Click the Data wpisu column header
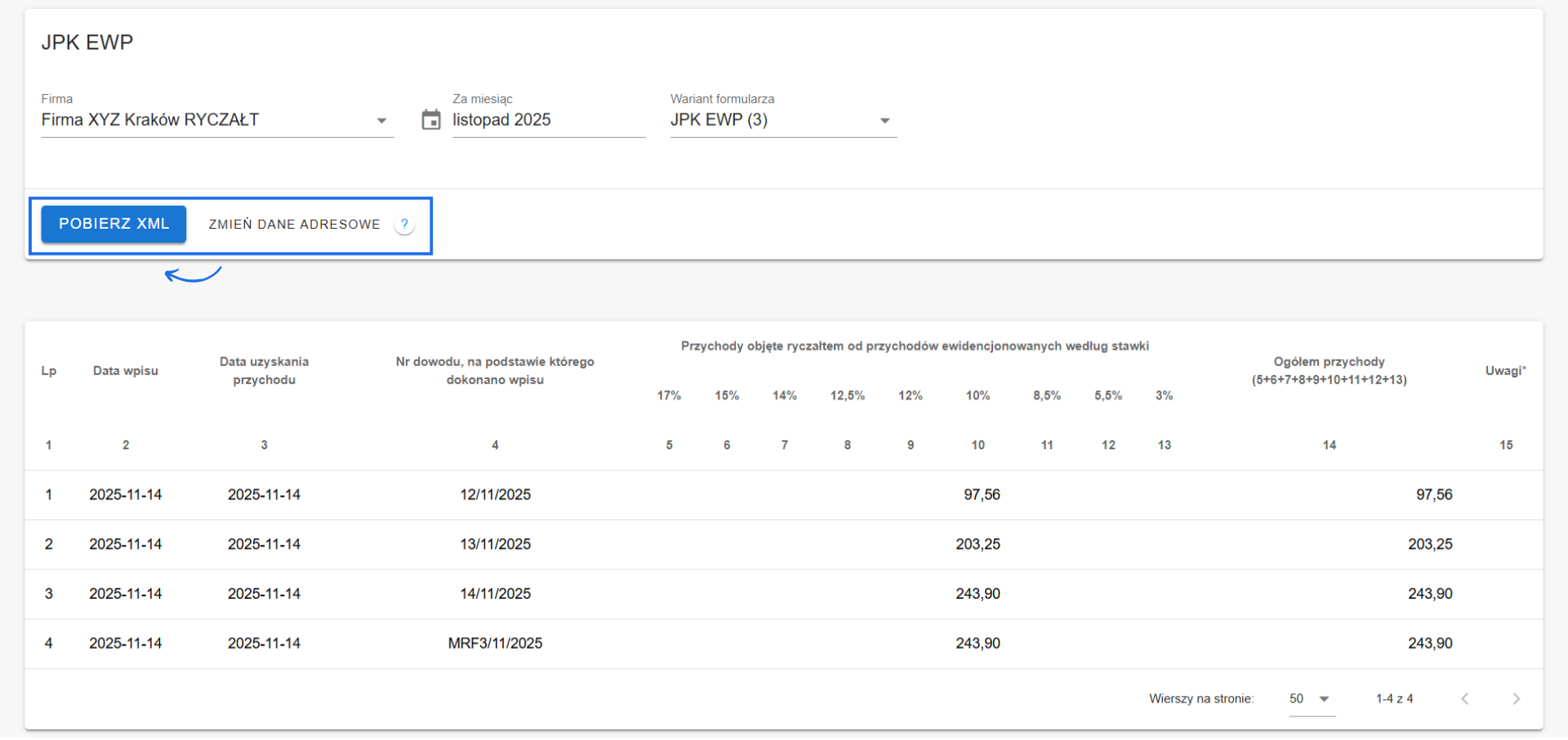1568x740 pixels. coord(125,371)
